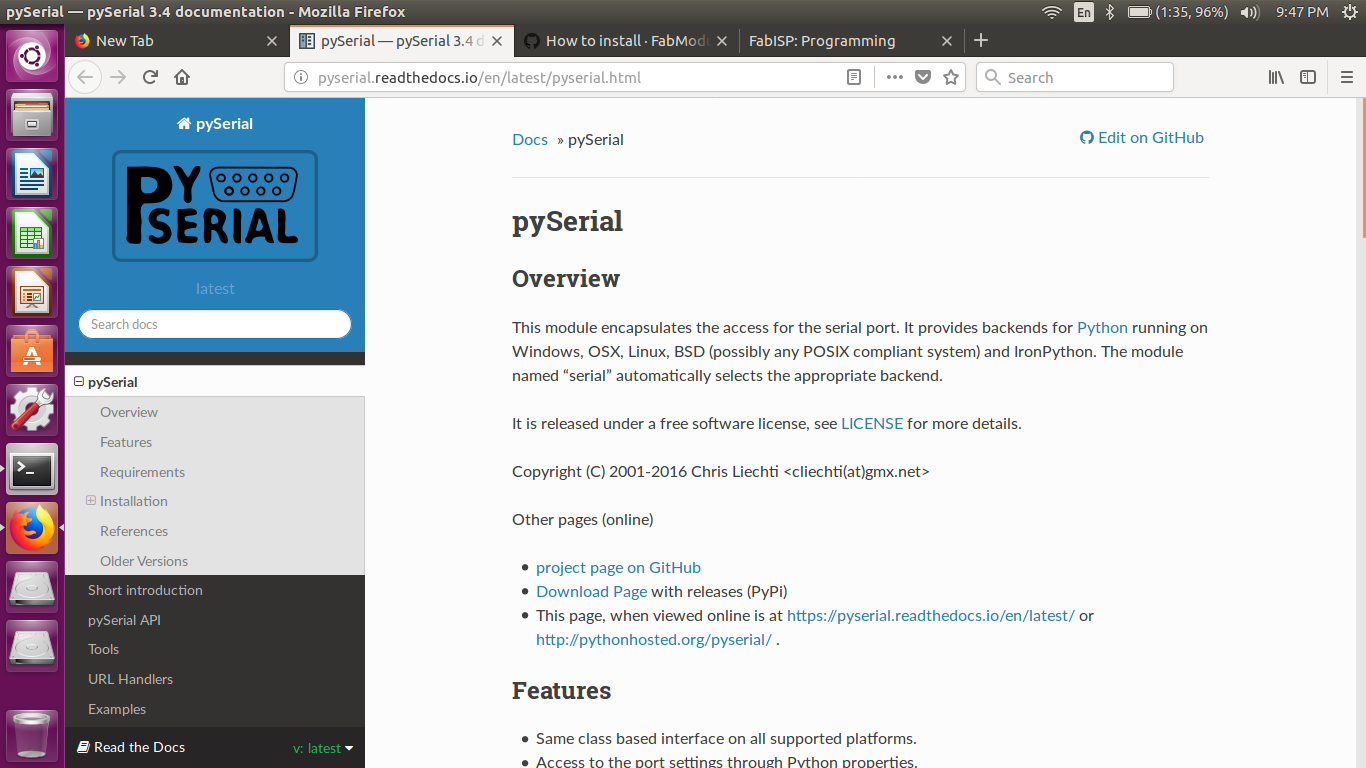
Task: Select the pySerial 3.4 documentation tab
Action: (402, 41)
